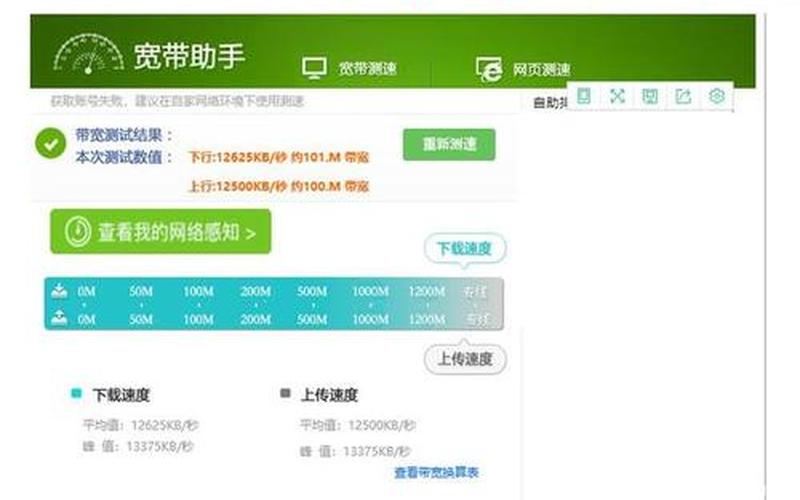Click the teal 下载速度 legend square
The image size is (800, 500).
[76, 393]
